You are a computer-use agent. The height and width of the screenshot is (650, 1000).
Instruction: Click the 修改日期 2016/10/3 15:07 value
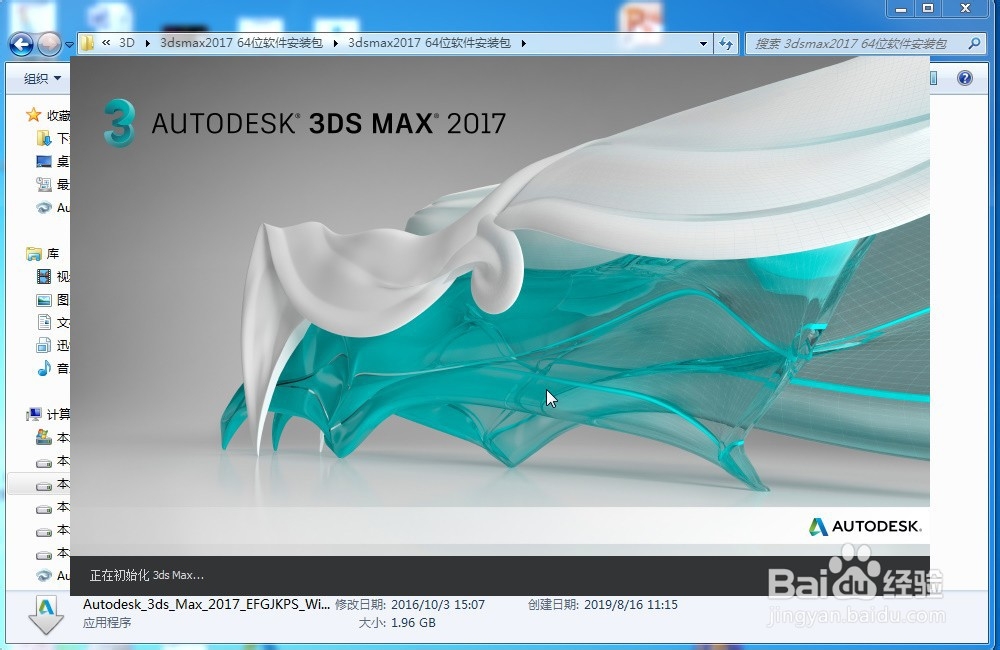pyautogui.click(x=438, y=604)
